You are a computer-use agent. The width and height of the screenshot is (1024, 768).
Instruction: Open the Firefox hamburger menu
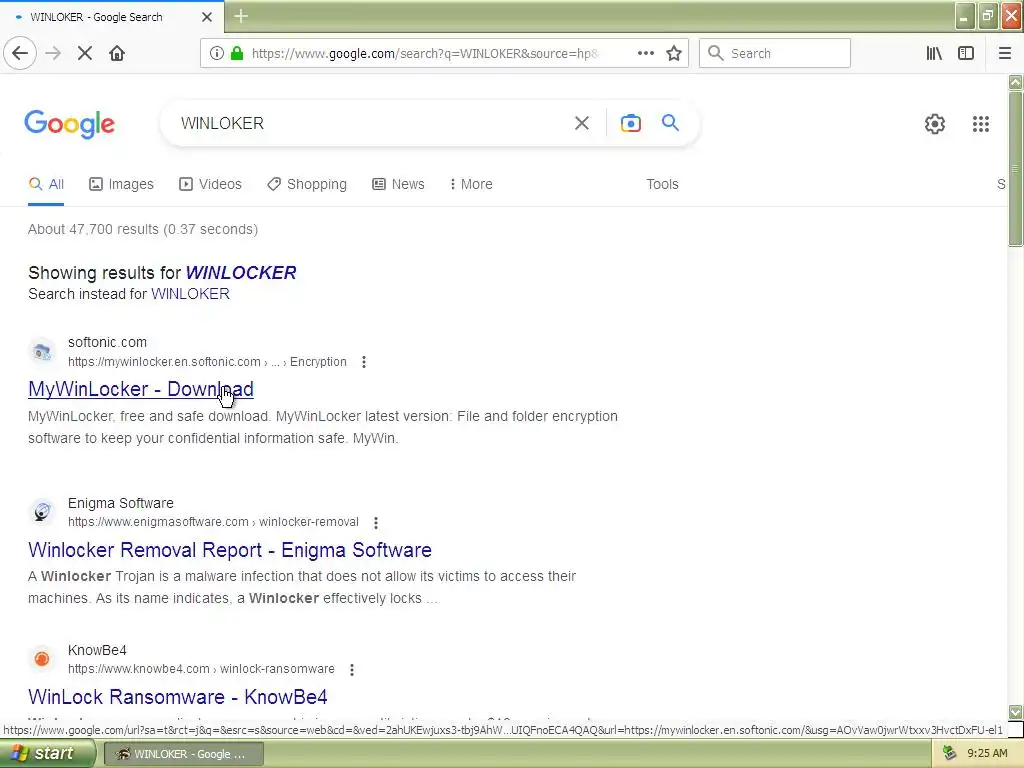click(x=1005, y=53)
